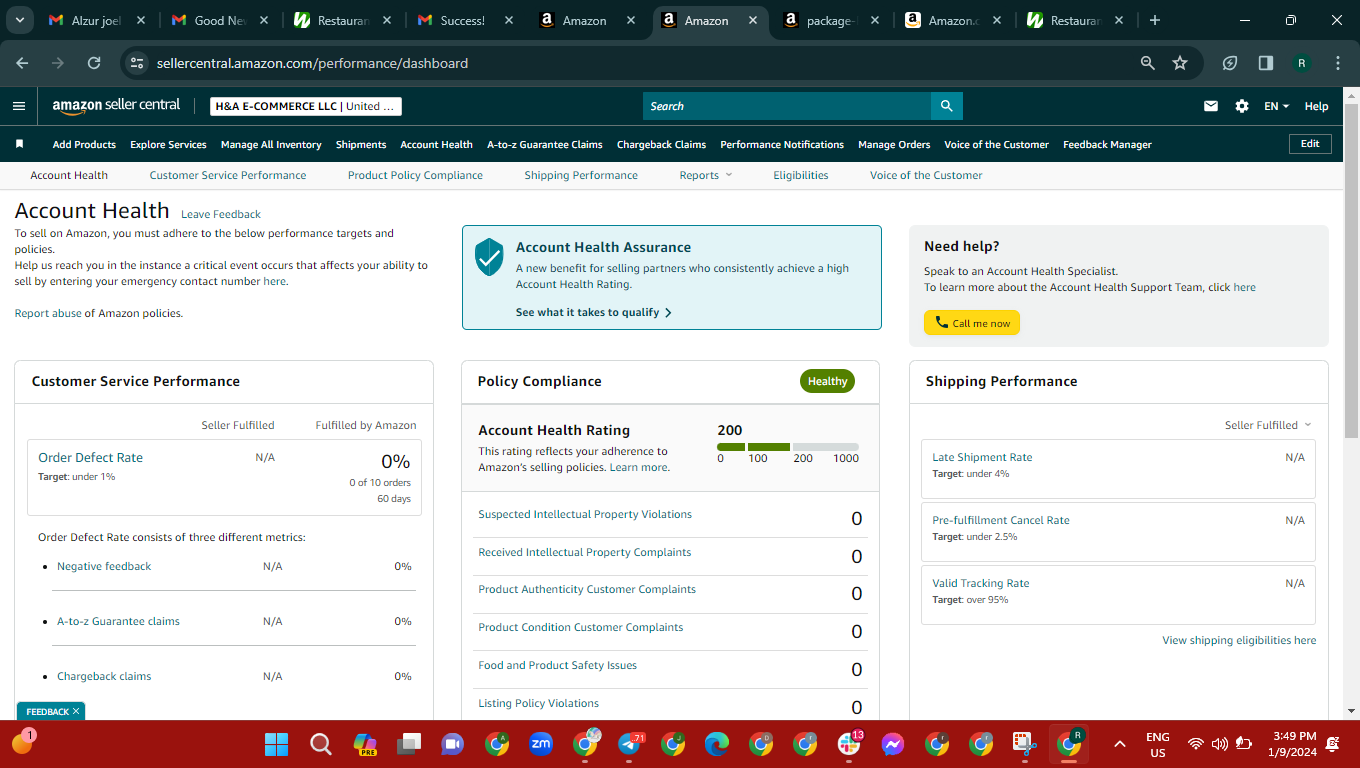The image size is (1360, 768).
Task: Open the Chrome tab search chevron
Action: pos(20,20)
